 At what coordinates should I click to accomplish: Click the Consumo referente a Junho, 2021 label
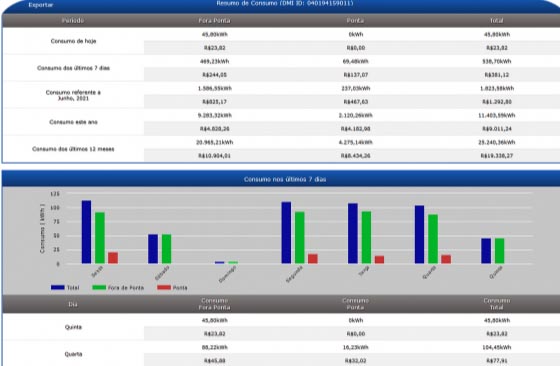73,95
